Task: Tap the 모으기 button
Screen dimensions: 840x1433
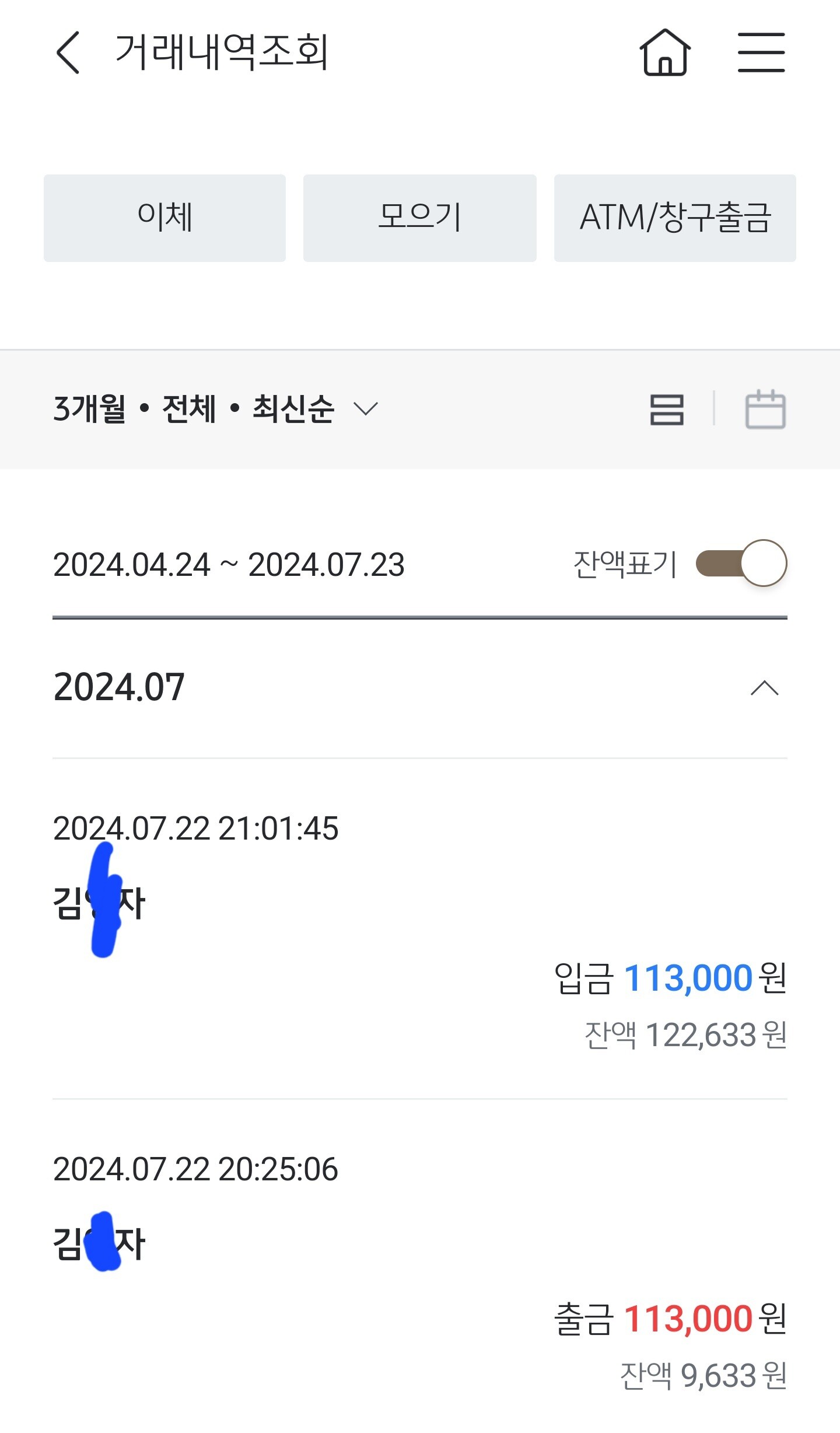Action: (x=419, y=218)
